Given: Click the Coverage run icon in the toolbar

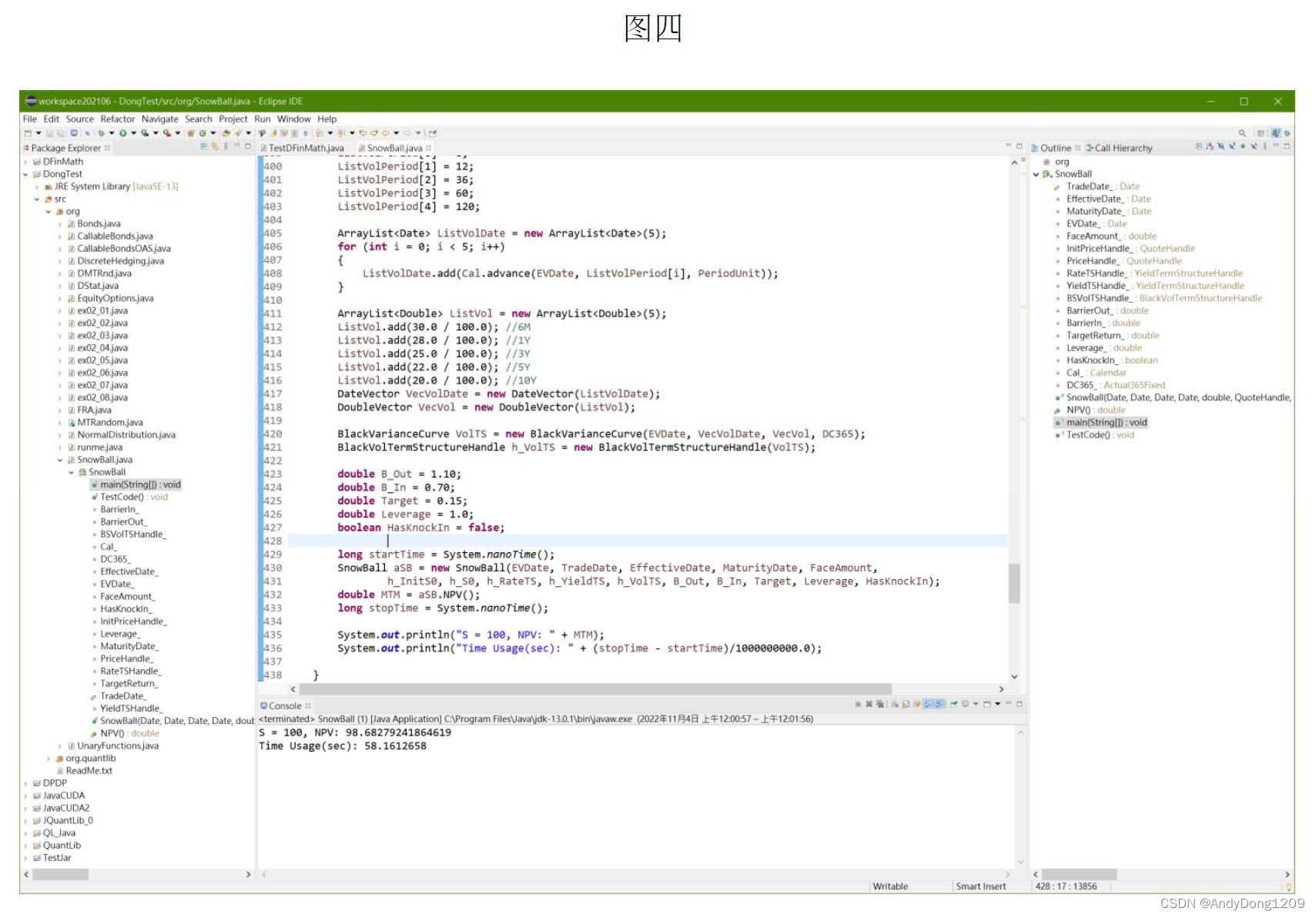Looking at the screenshot, I should pyautogui.click(x=145, y=133).
